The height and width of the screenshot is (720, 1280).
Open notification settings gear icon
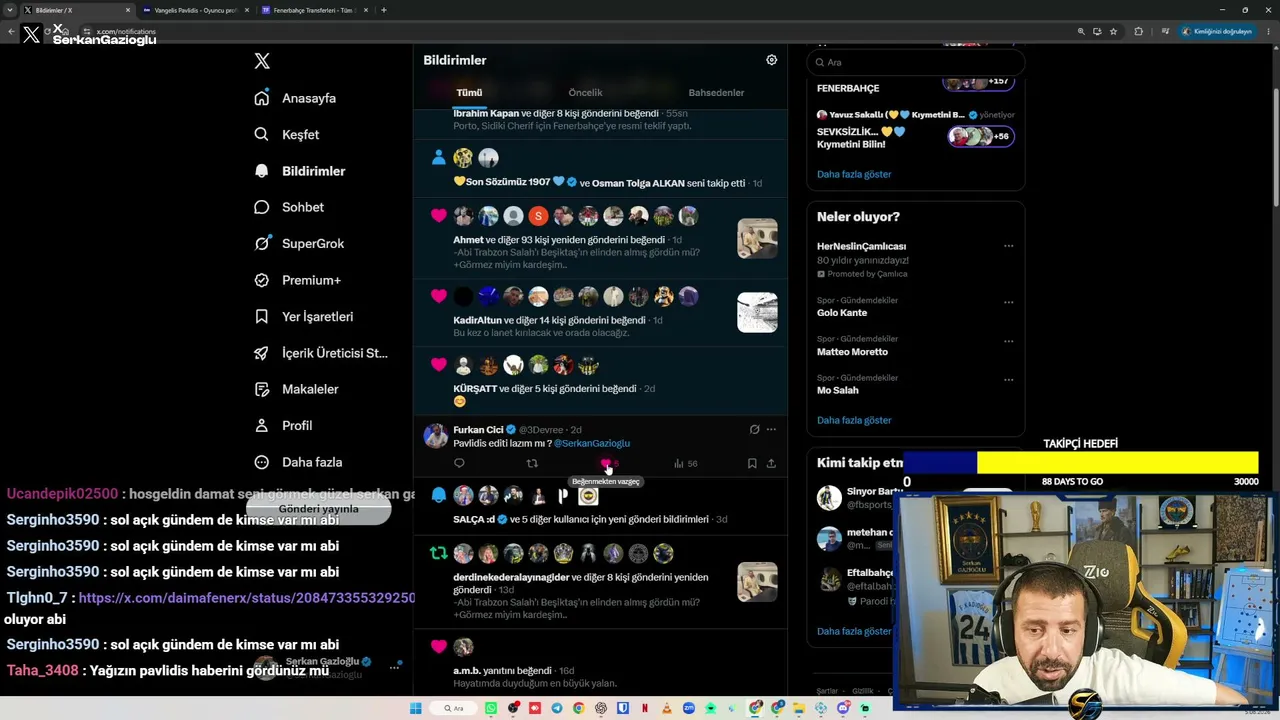click(771, 60)
